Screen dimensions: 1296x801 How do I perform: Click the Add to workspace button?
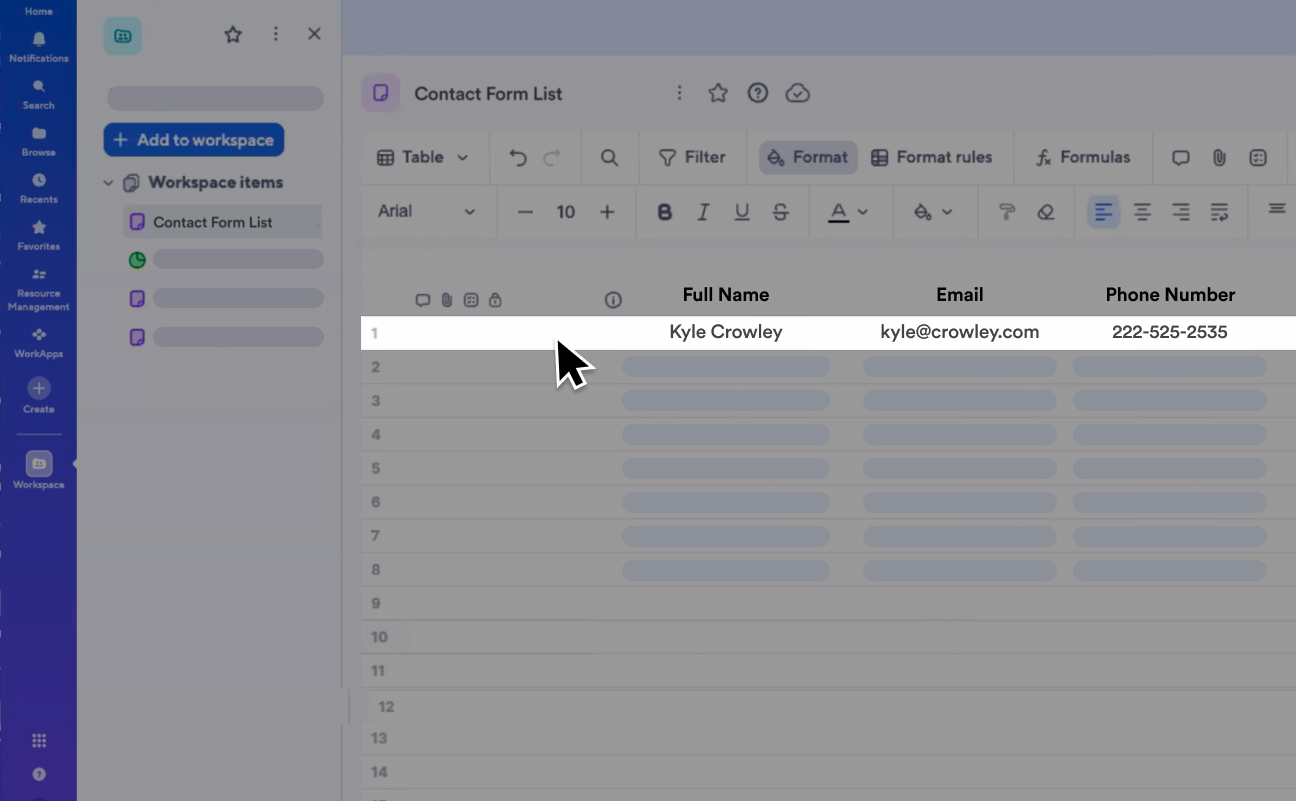coord(193,140)
